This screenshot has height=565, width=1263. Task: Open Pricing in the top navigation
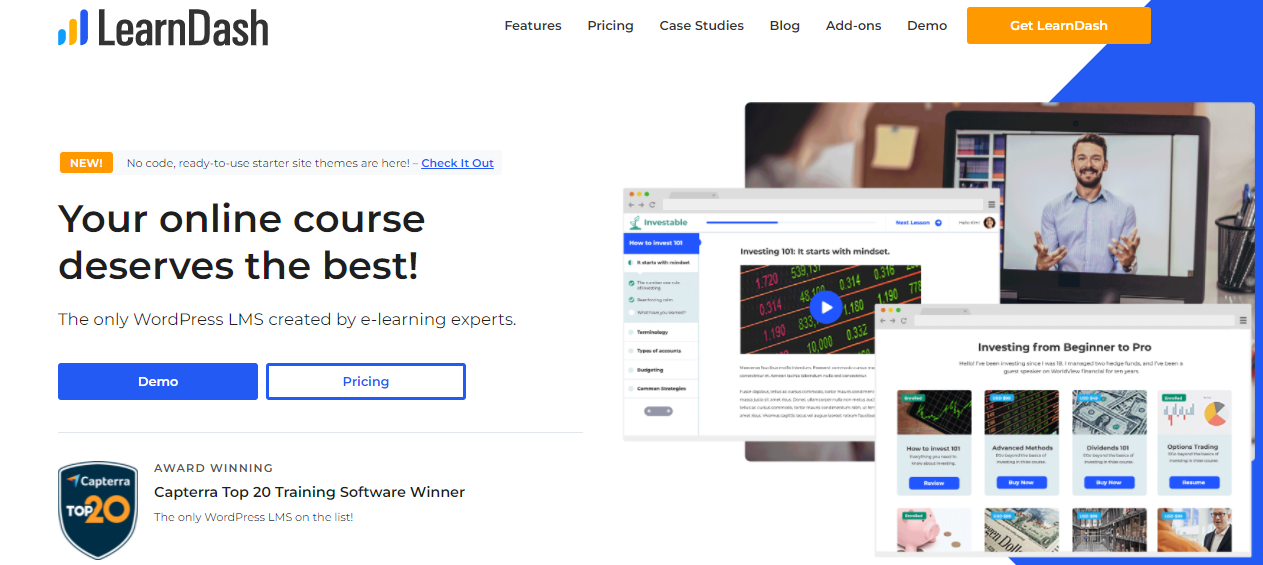(610, 26)
